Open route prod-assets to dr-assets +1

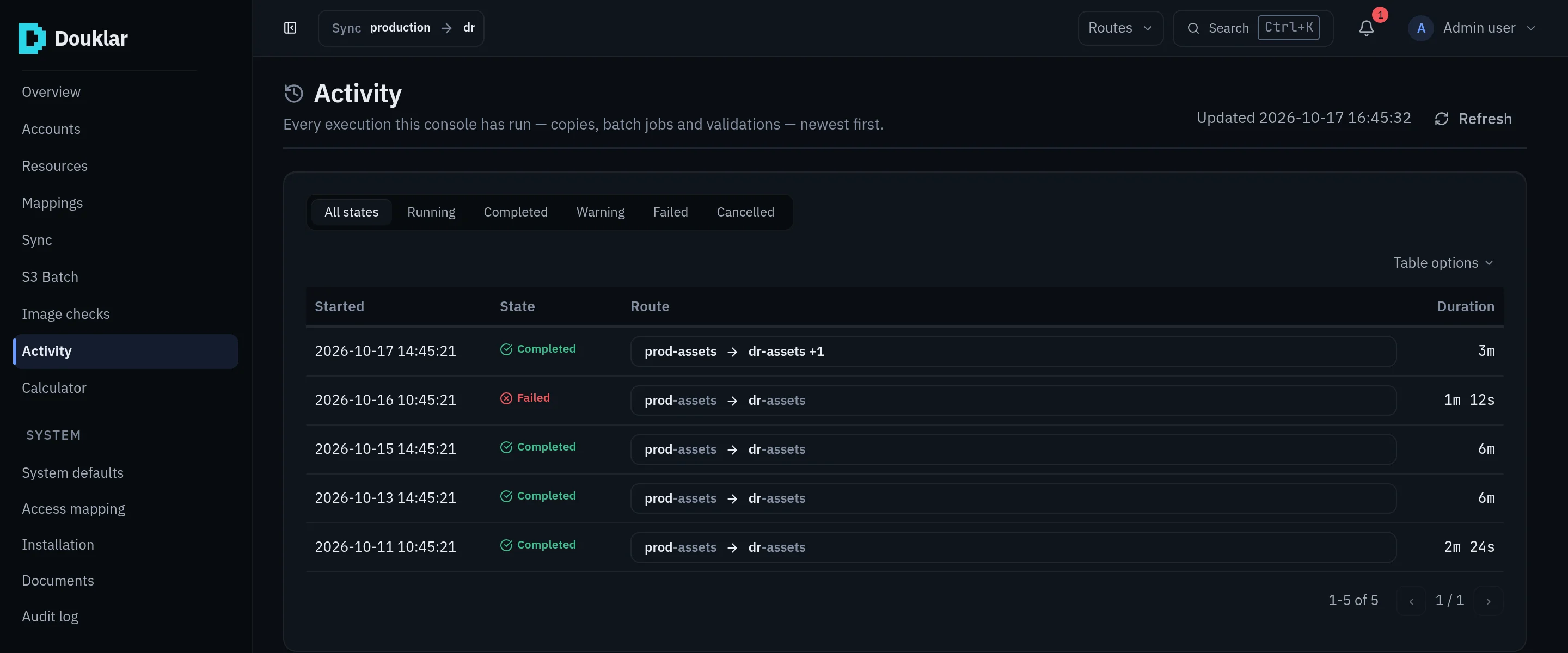(1013, 352)
